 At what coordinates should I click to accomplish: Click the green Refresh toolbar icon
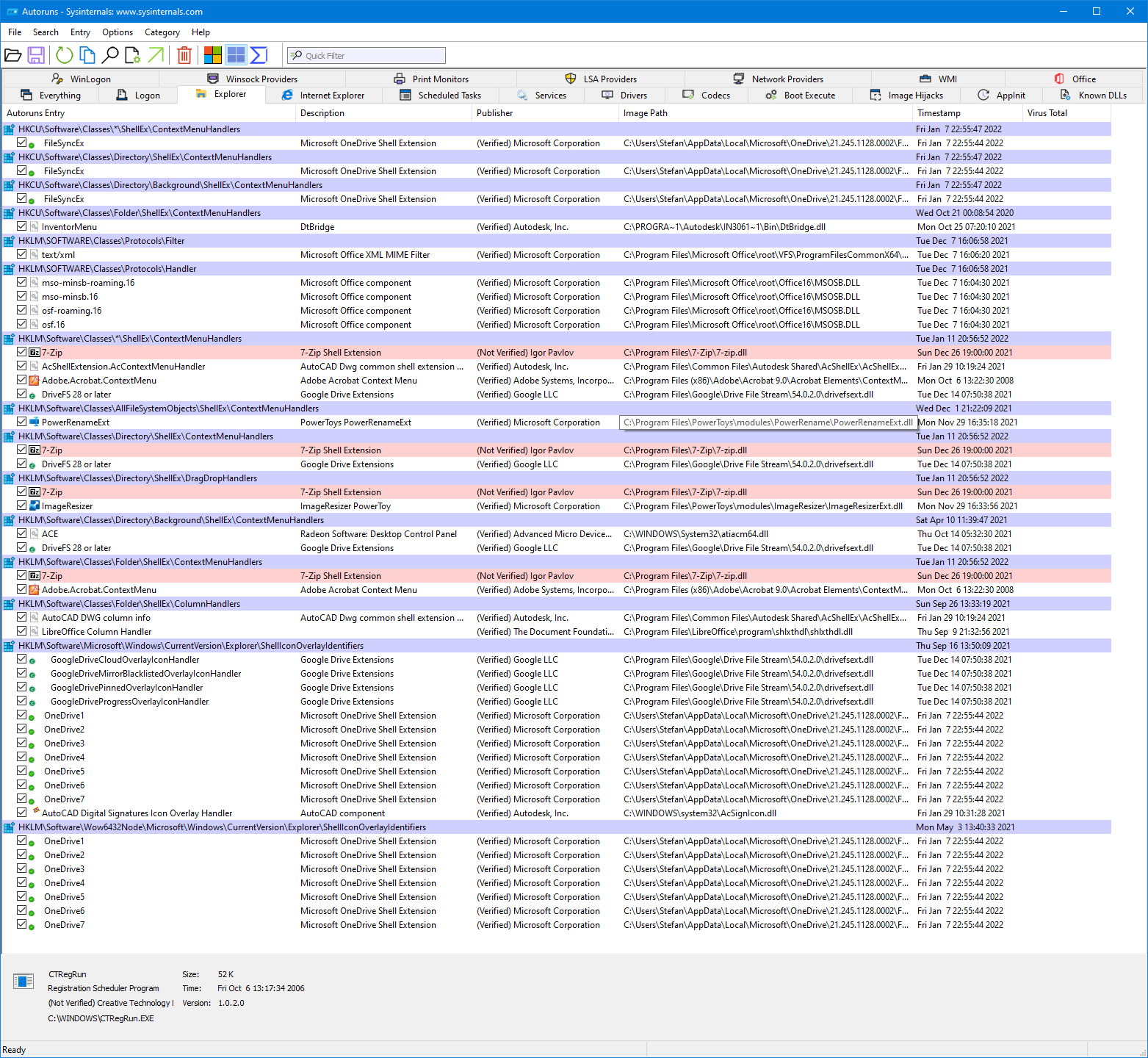click(65, 55)
